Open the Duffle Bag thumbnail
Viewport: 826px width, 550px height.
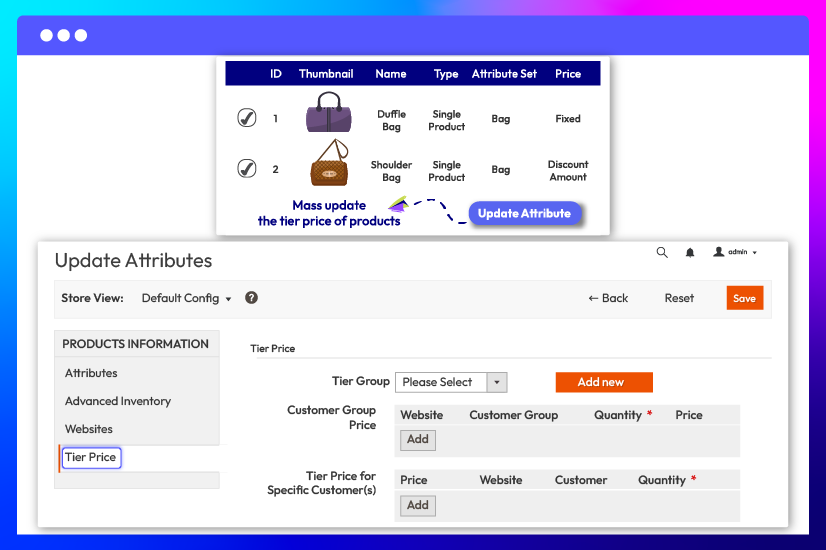(x=329, y=112)
